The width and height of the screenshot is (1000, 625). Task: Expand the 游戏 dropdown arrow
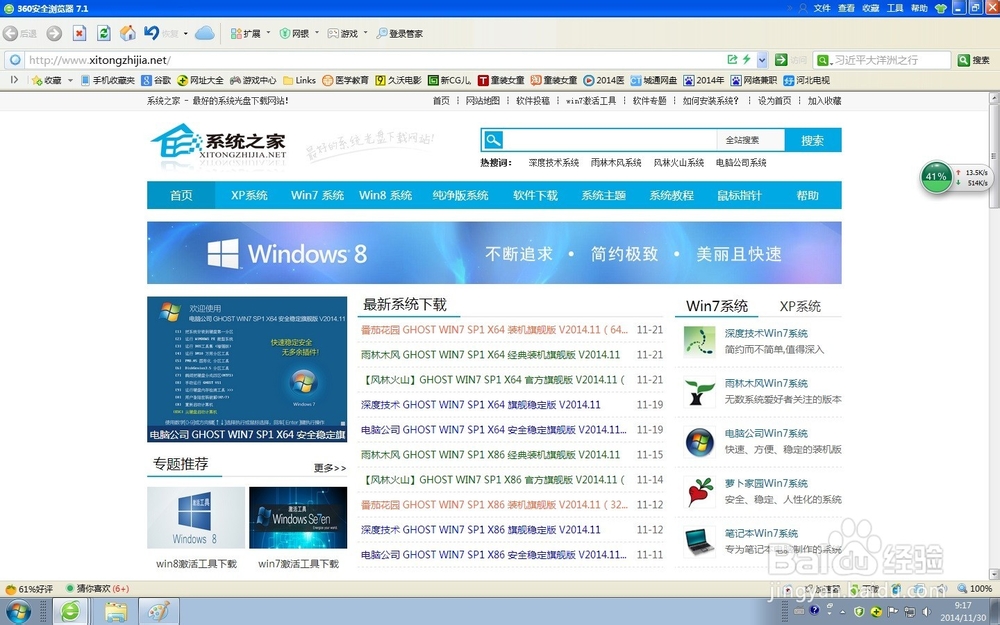pyautogui.click(x=365, y=33)
